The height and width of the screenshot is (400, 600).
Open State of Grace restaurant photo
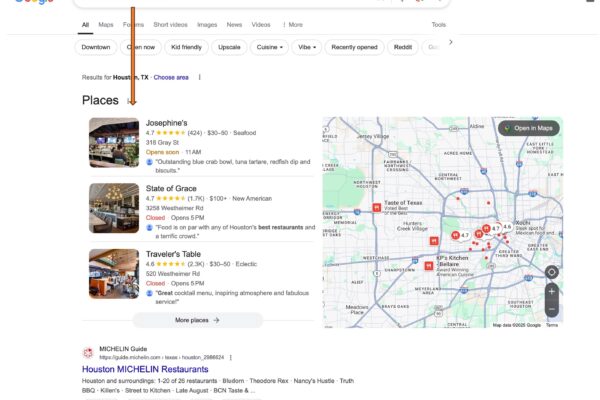point(114,208)
